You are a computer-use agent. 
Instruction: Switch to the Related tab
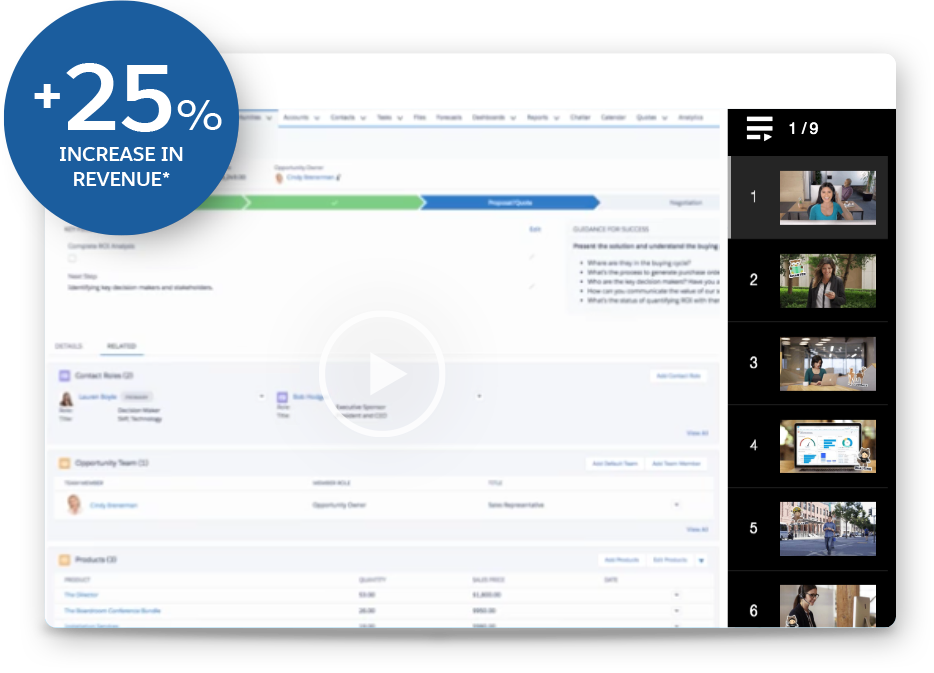[122, 346]
